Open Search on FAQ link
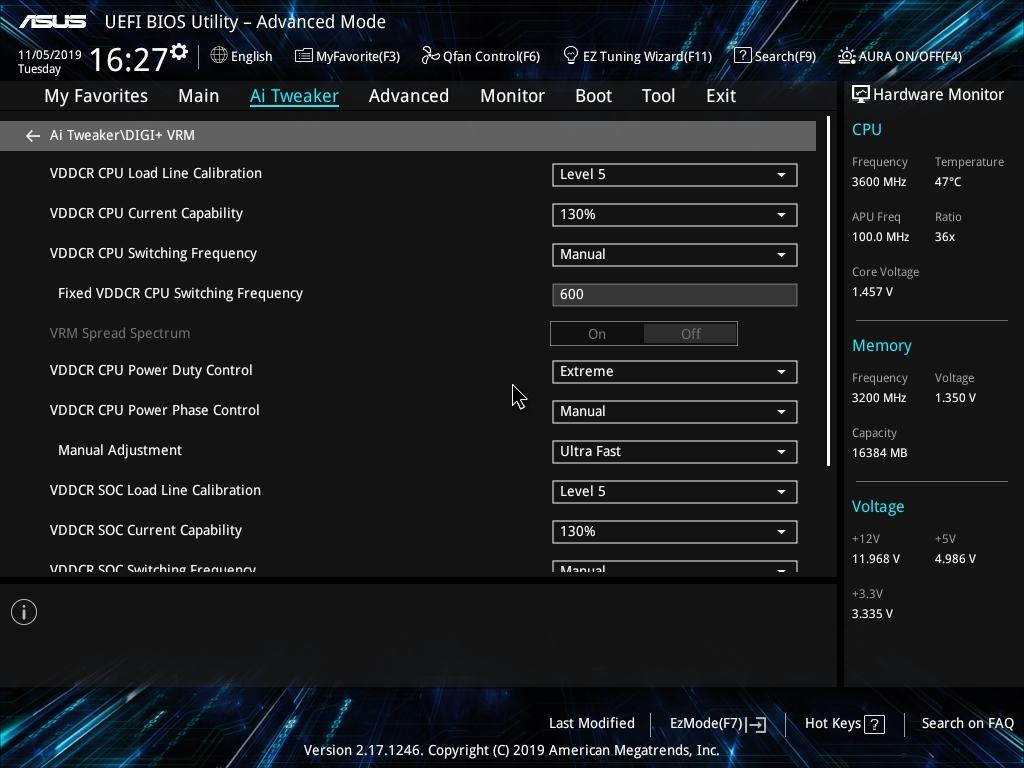Viewport: 1024px width, 768px height. [x=967, y=723]
